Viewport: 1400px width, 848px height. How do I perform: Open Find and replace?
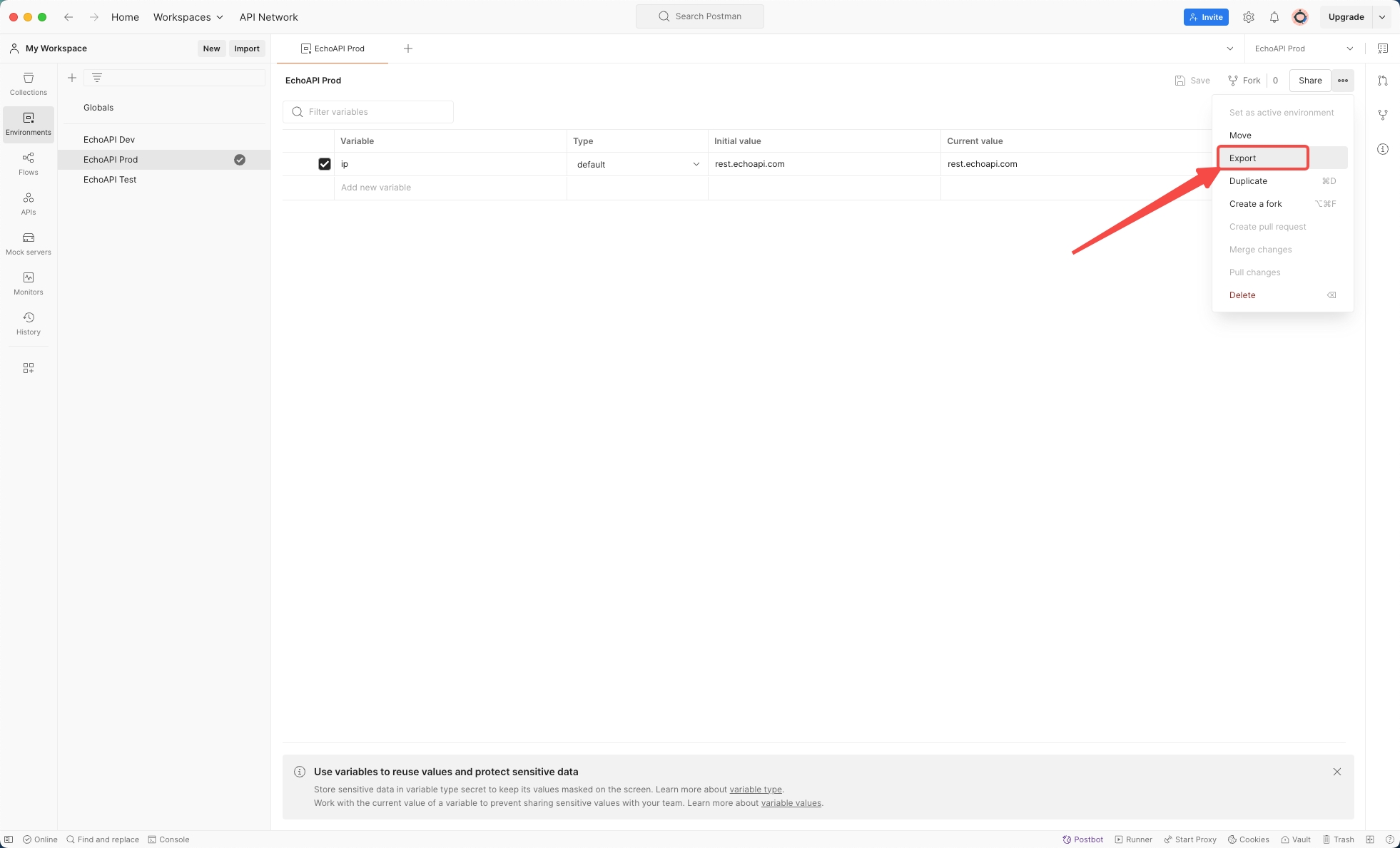[103, 839]
